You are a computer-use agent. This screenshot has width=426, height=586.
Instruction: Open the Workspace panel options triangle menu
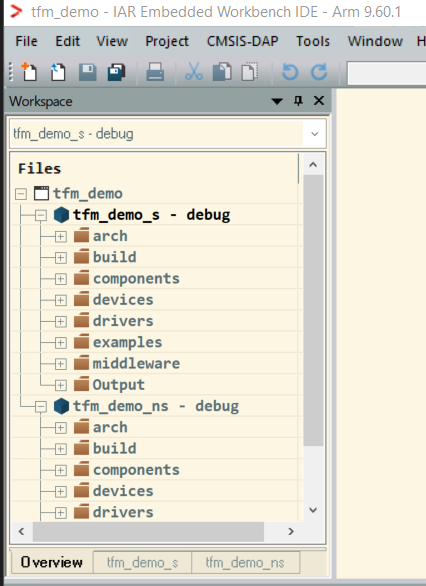[277, 101]
